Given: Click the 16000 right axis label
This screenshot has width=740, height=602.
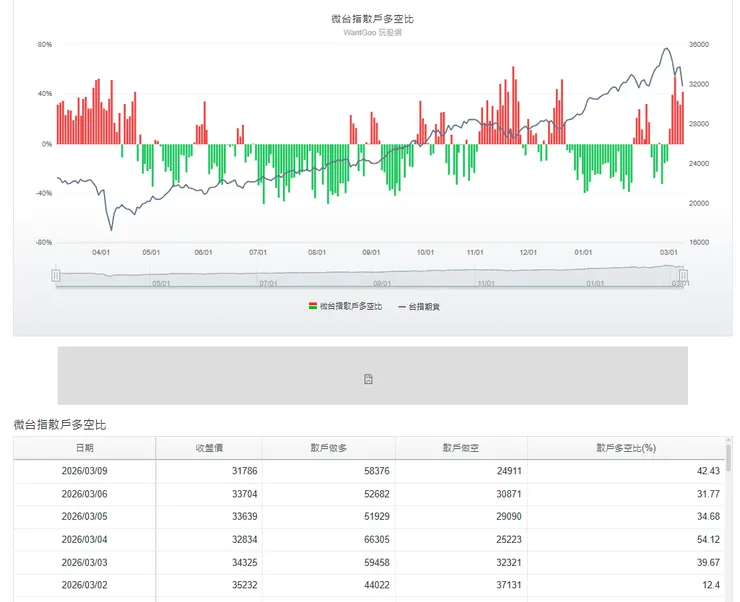Looking at the screenshot, I should (x=699, y=242).
